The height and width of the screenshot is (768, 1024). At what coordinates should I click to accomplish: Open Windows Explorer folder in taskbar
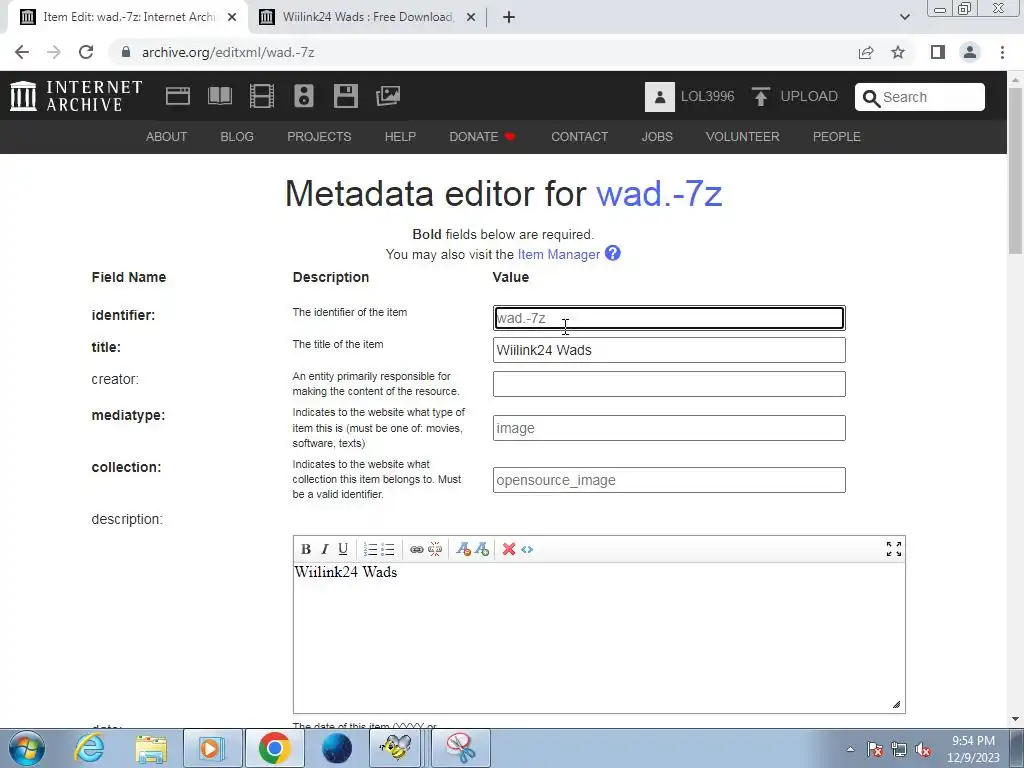point(152,748)
